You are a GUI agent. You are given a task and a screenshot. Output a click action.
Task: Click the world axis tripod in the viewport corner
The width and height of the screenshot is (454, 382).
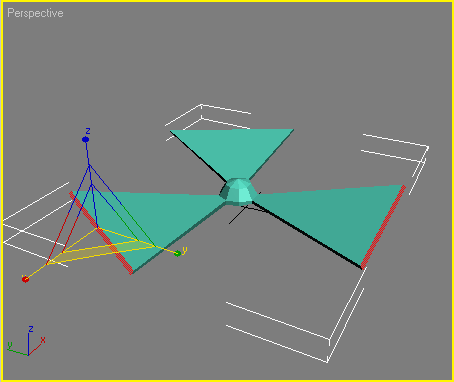[x=26, y=341]
